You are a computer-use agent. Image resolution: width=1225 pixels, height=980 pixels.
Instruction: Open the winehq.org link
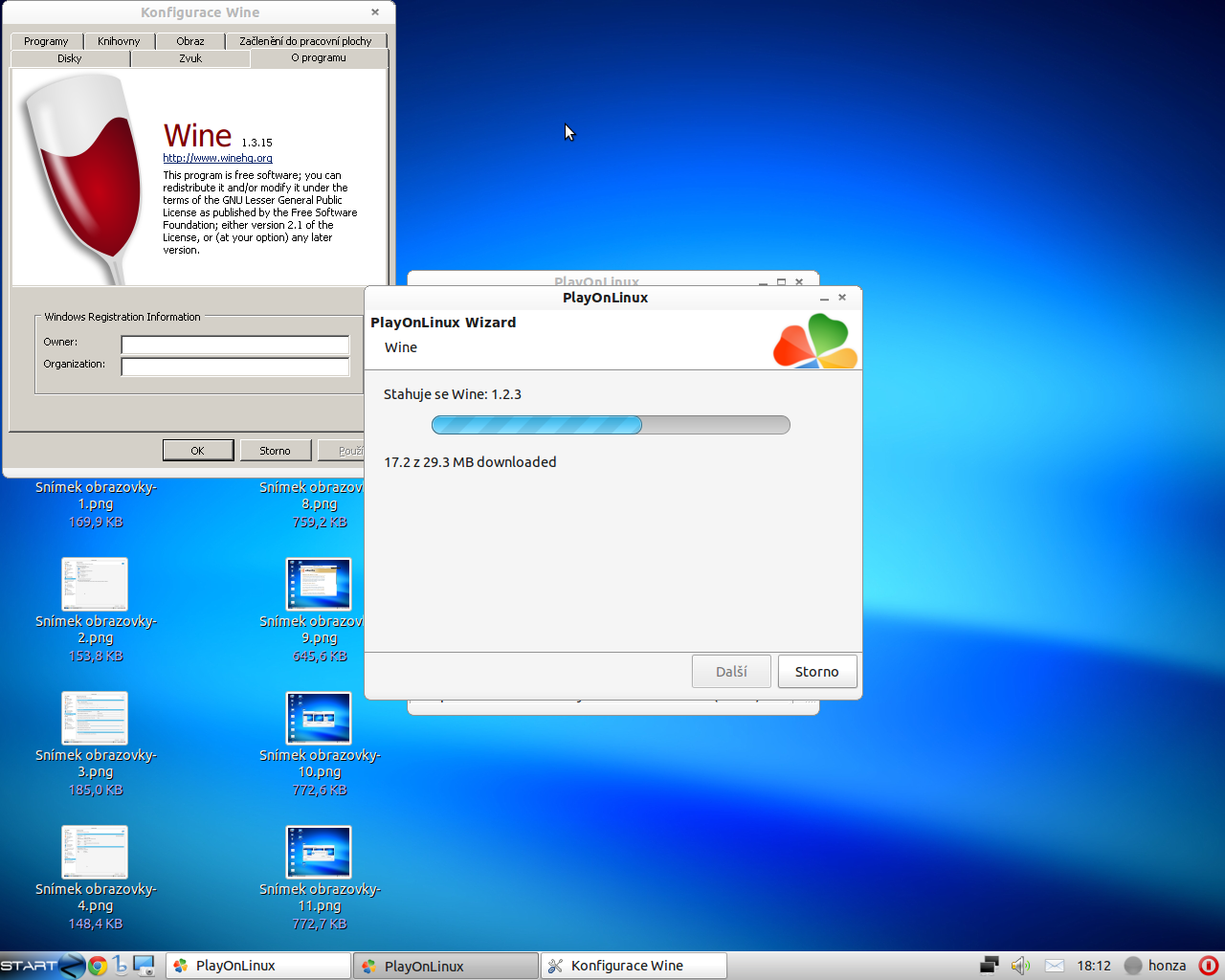[217, 158]
